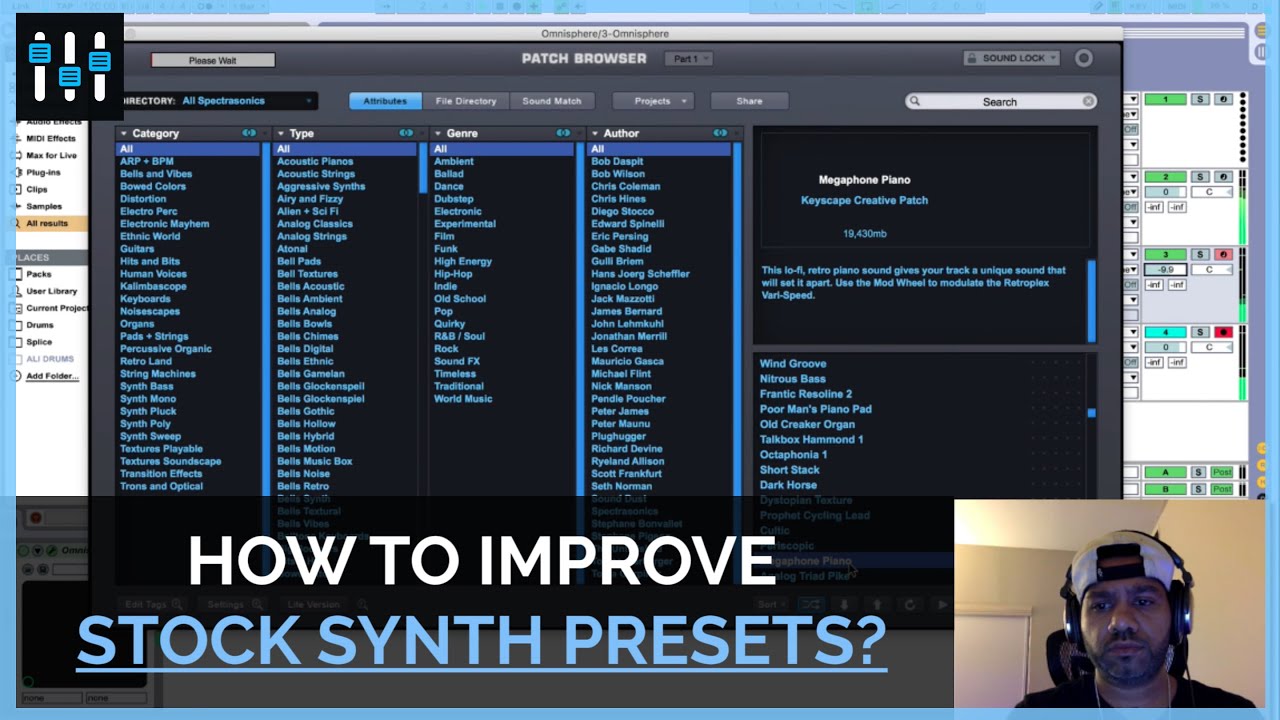This screenshot has width=1280, height=720.
Task: Click track 3 volume value -9.9
Action: point(1165,270)
